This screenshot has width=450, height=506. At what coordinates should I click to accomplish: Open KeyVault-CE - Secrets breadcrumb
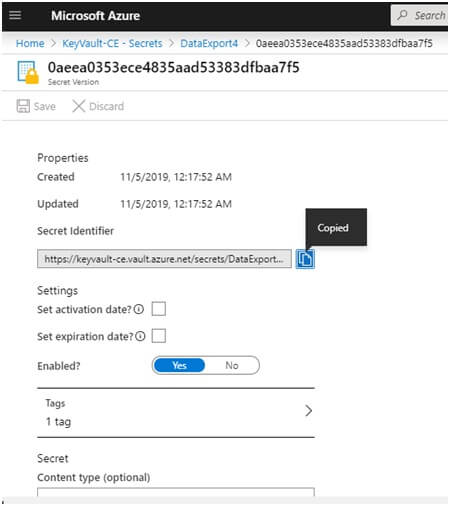pos(112,43)
